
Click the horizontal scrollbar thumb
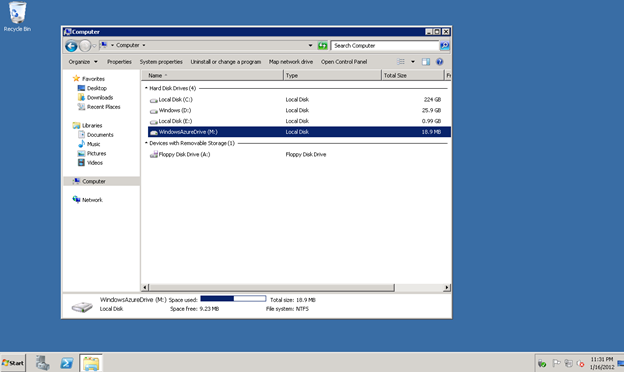coord(272,287)
